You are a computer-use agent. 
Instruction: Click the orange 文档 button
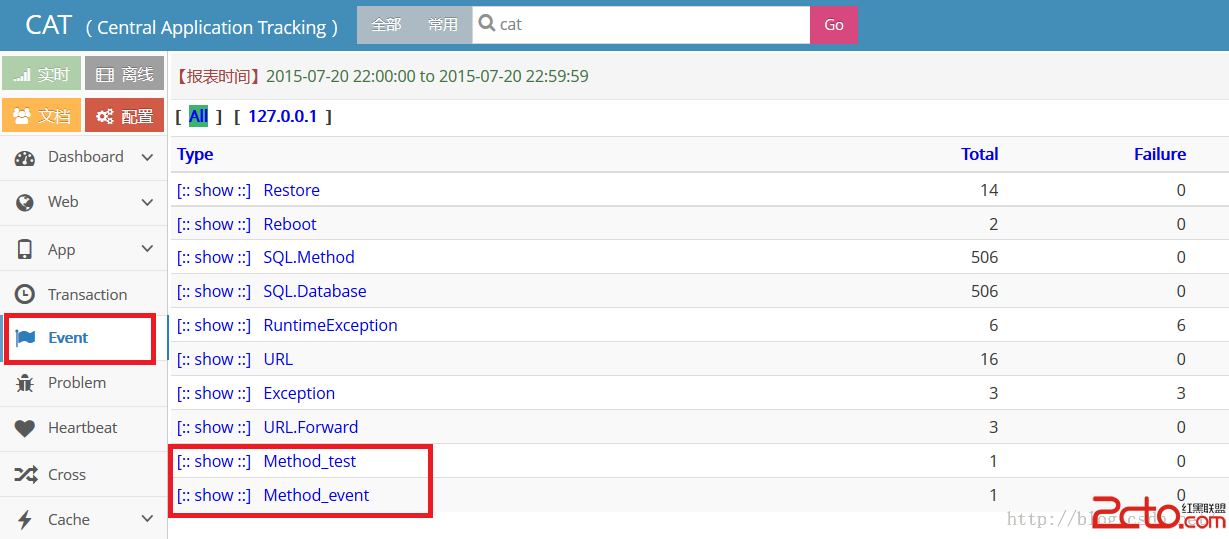41,115
